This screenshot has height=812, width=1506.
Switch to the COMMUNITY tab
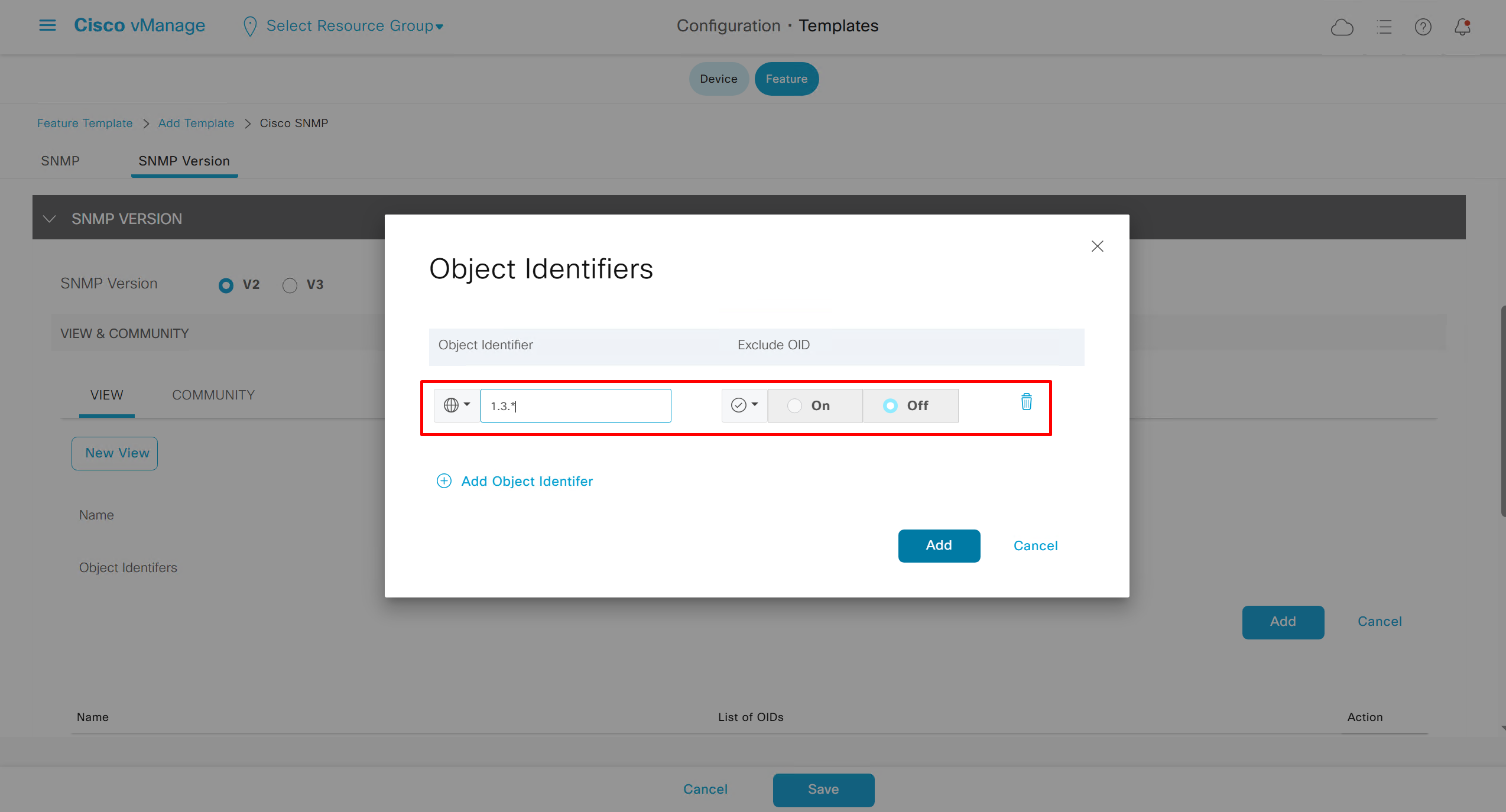coord(213,395)
